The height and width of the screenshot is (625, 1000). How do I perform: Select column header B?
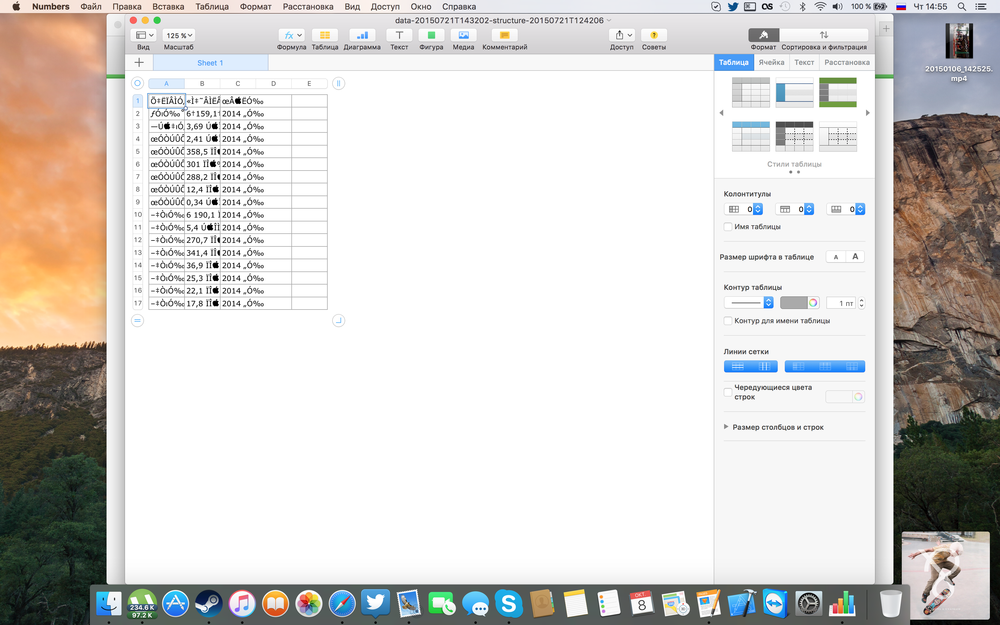(x=202, y=84)
